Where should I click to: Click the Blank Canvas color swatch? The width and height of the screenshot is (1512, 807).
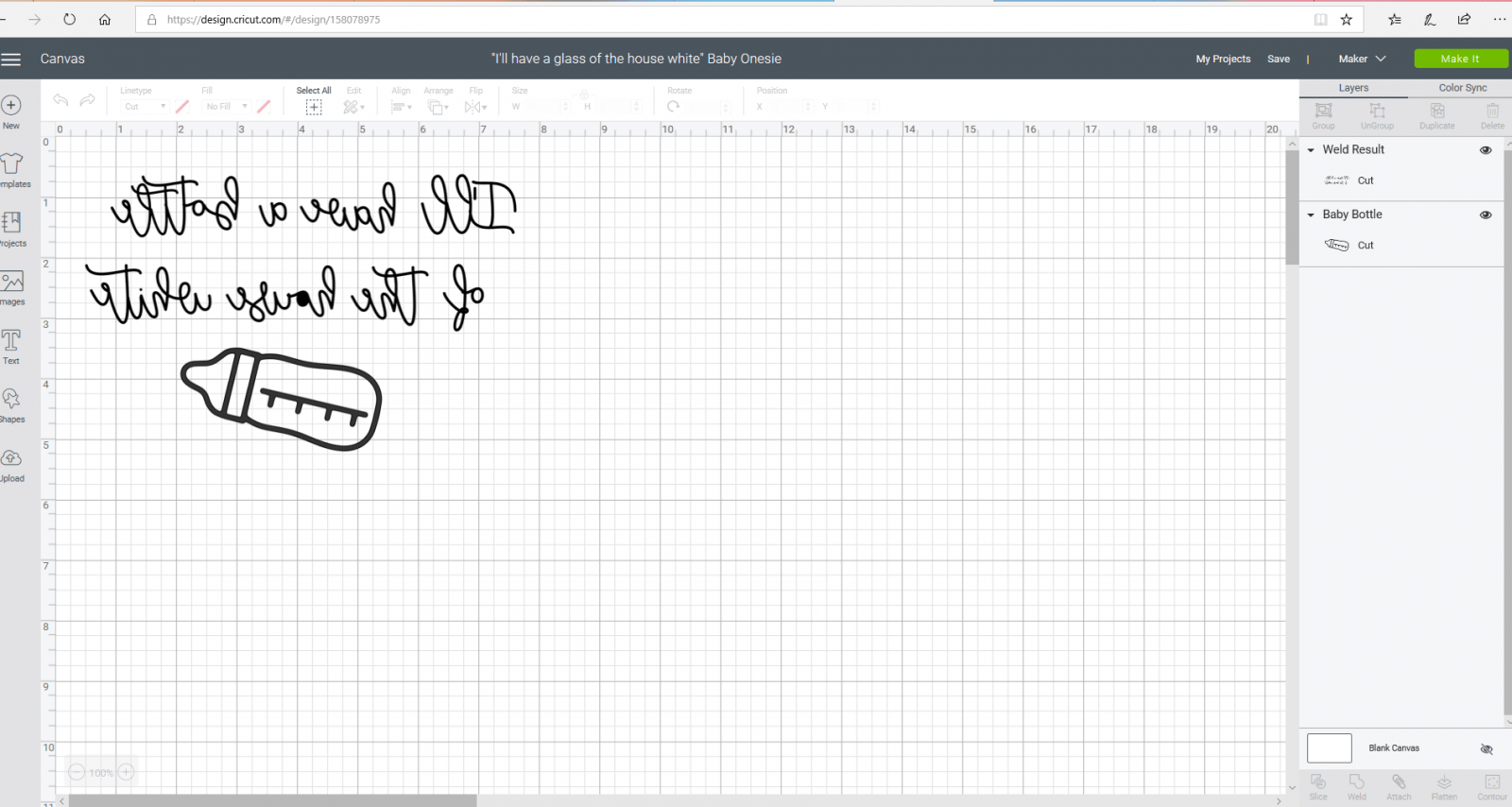1329,747
